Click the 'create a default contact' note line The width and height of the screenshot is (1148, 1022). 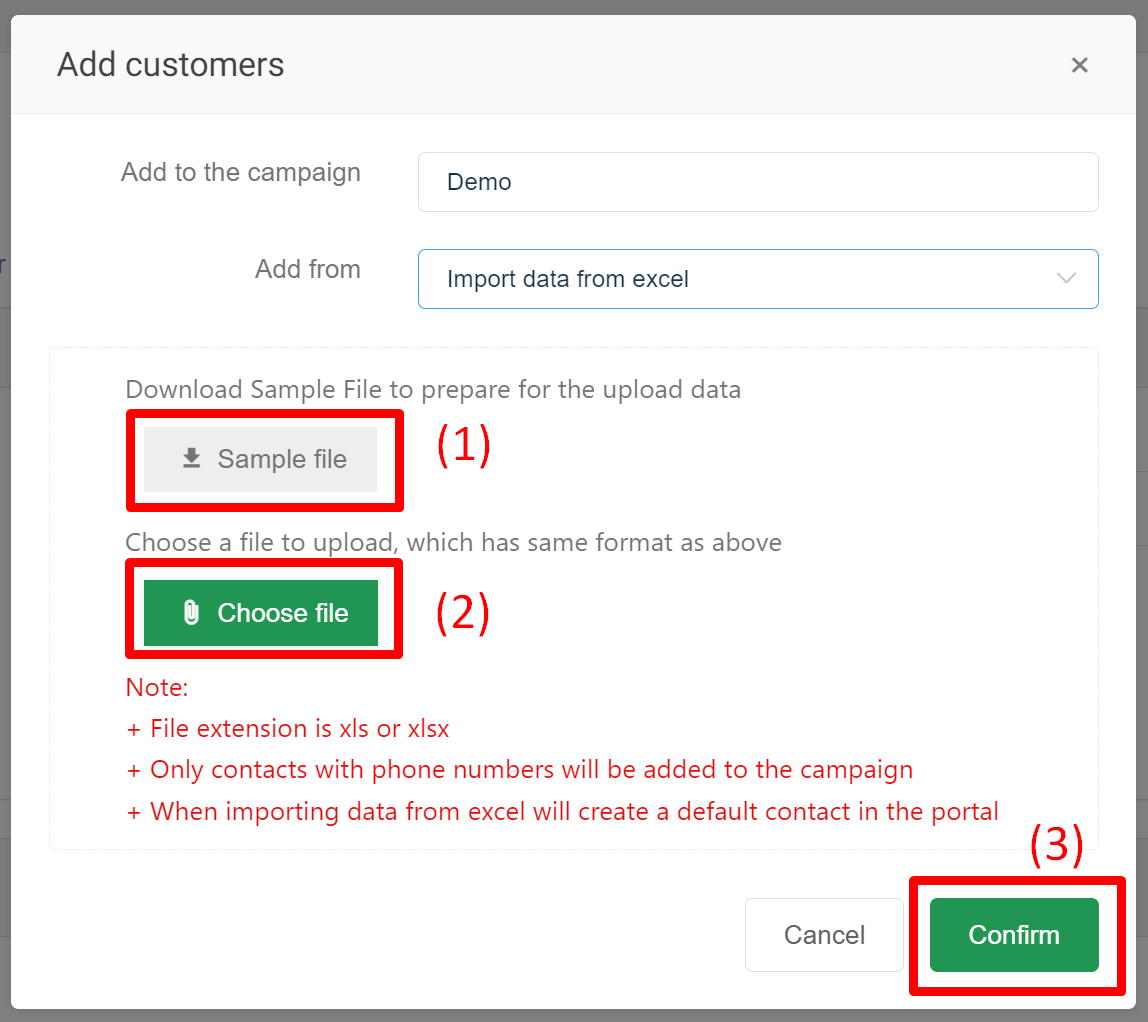563,811
